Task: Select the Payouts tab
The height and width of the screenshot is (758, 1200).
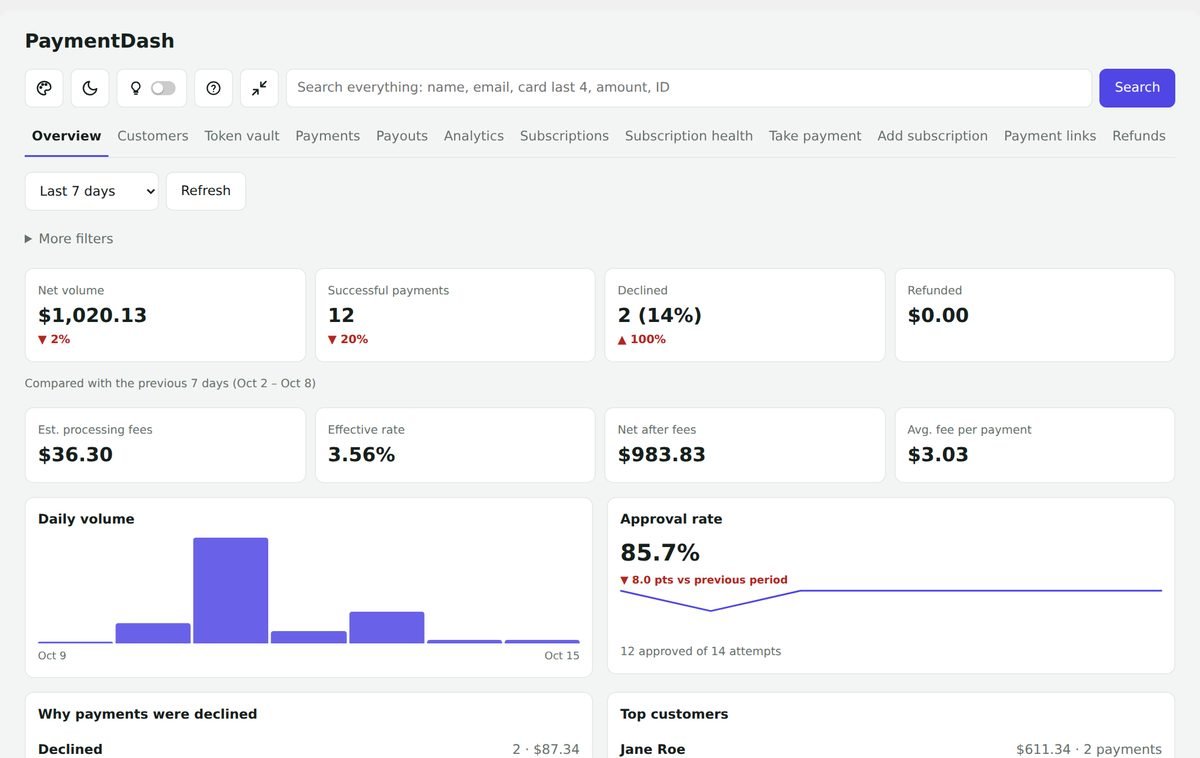Action: (x=402, y=136)
